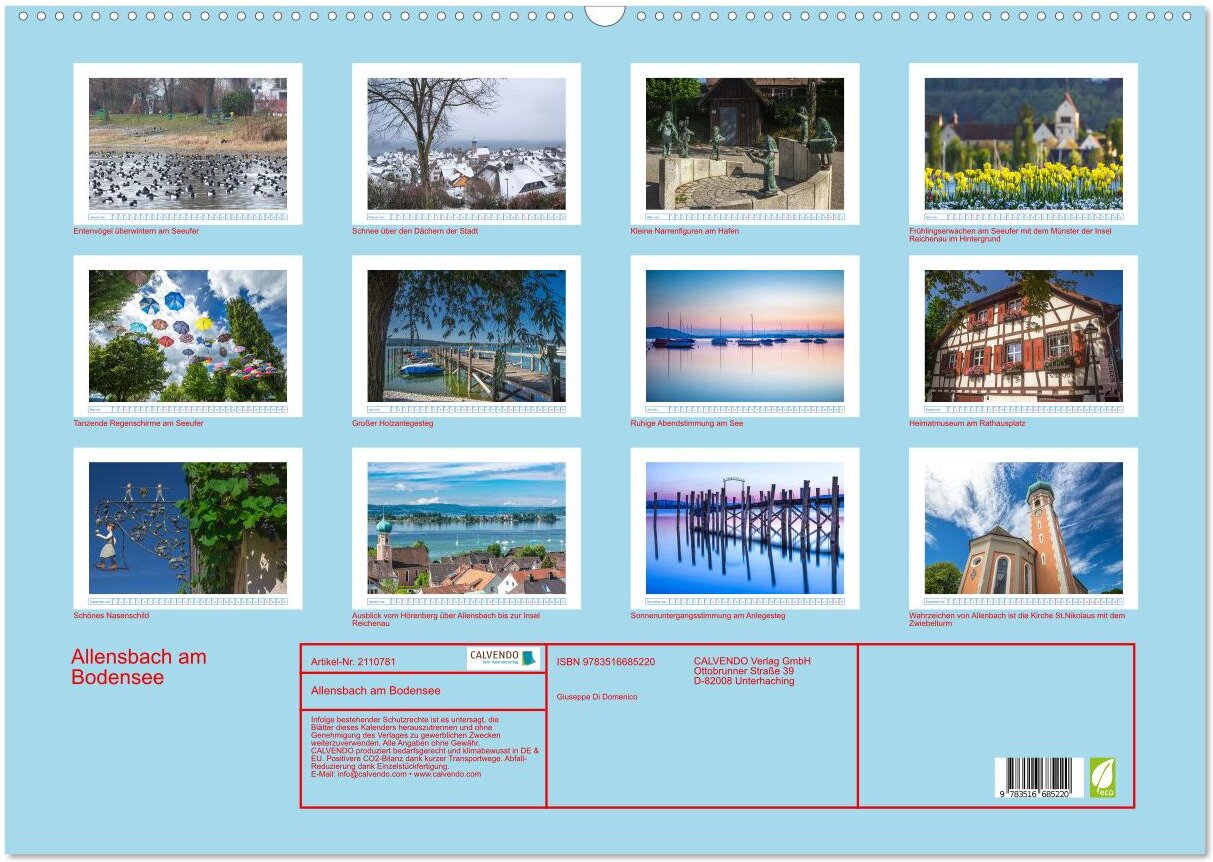
Task: Open the snowy town rooftops photo
Action: pyautogui.click(x=466, y=142)
